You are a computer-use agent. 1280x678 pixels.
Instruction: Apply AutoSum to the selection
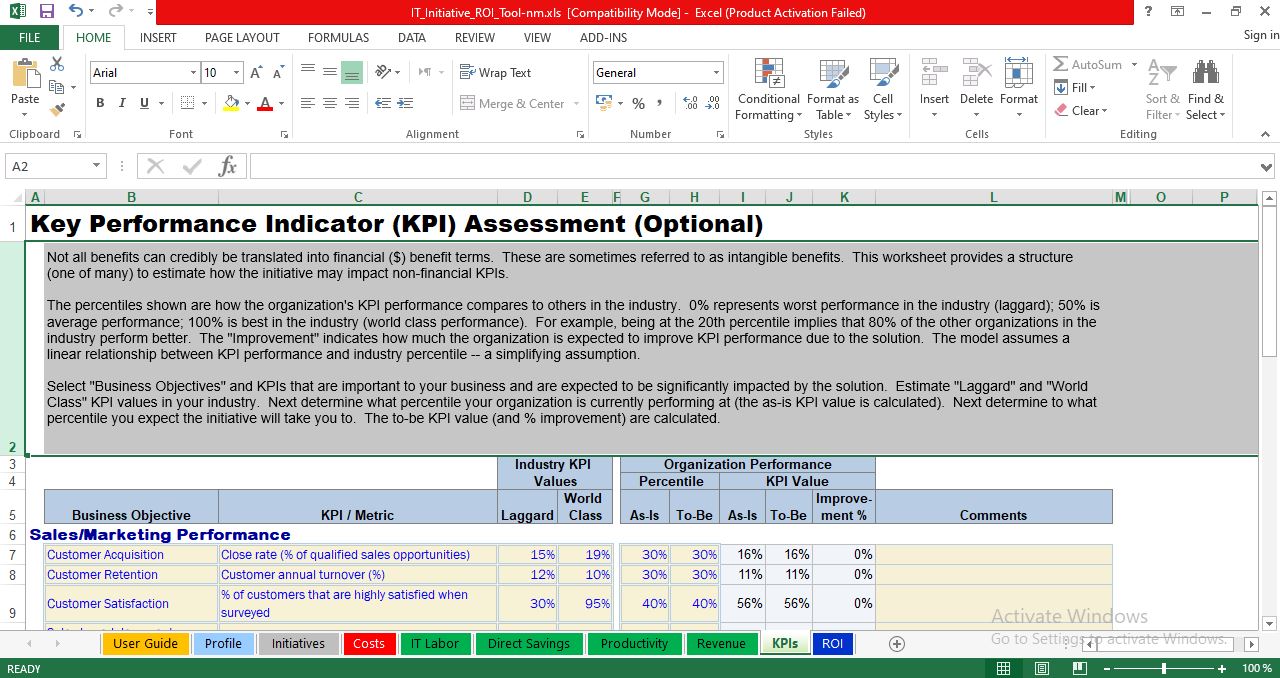pos(1092,64)
